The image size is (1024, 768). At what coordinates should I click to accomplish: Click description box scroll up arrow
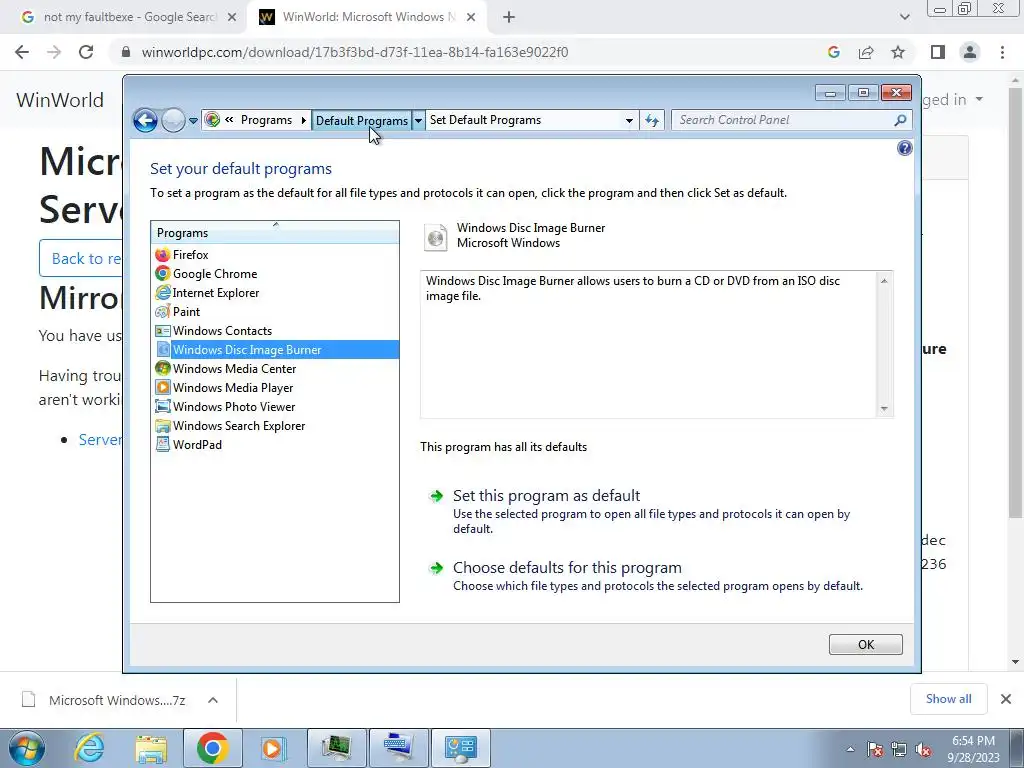click(x=884, y=281)
